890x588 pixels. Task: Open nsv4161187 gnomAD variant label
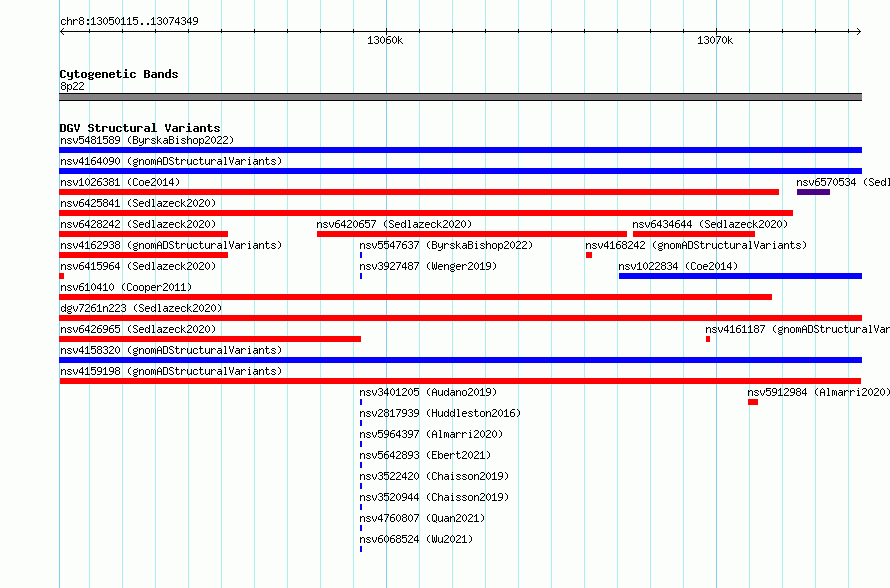coord(797,329)
